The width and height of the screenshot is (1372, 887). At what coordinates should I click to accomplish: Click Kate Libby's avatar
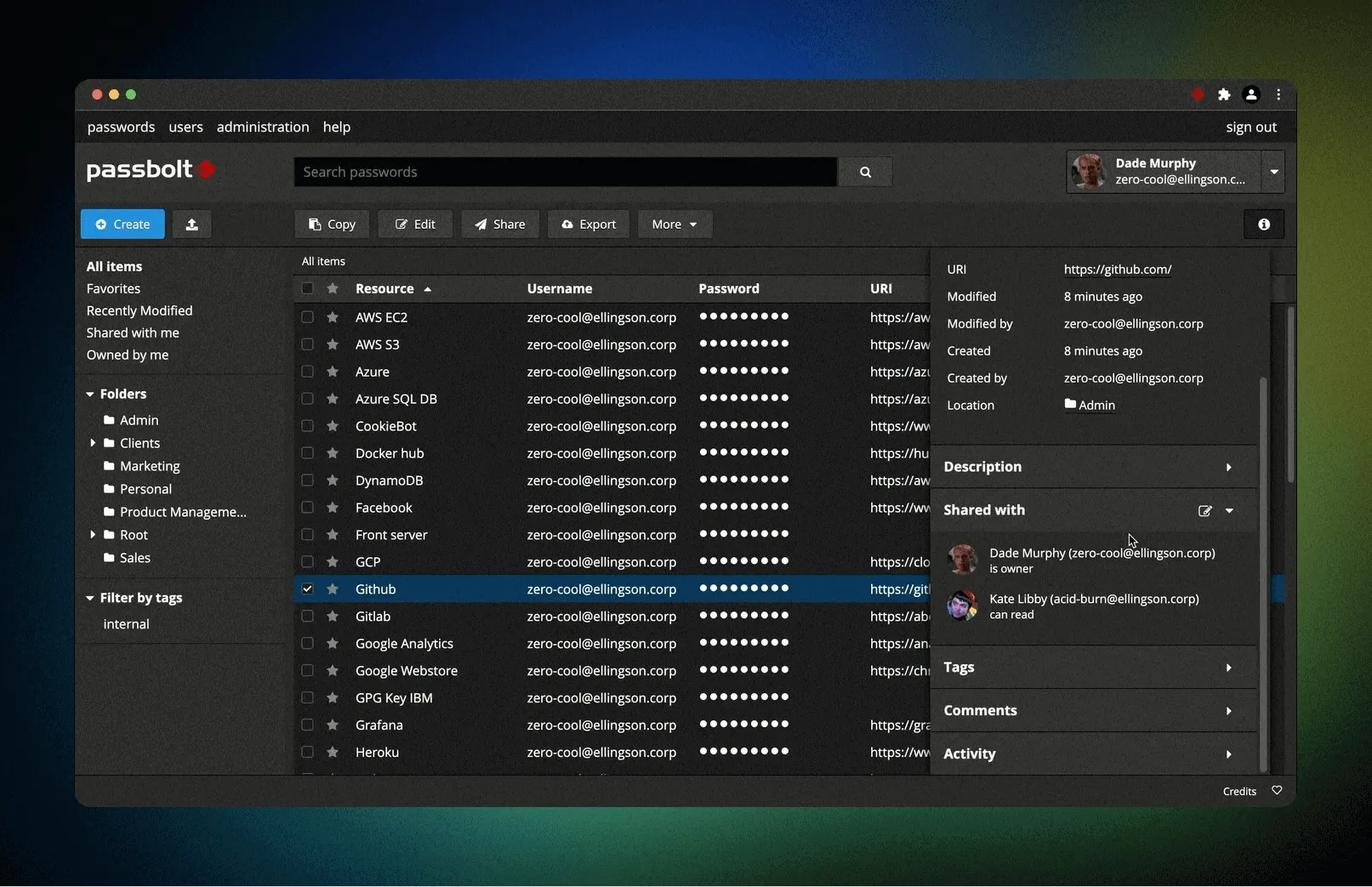[962, 606]
